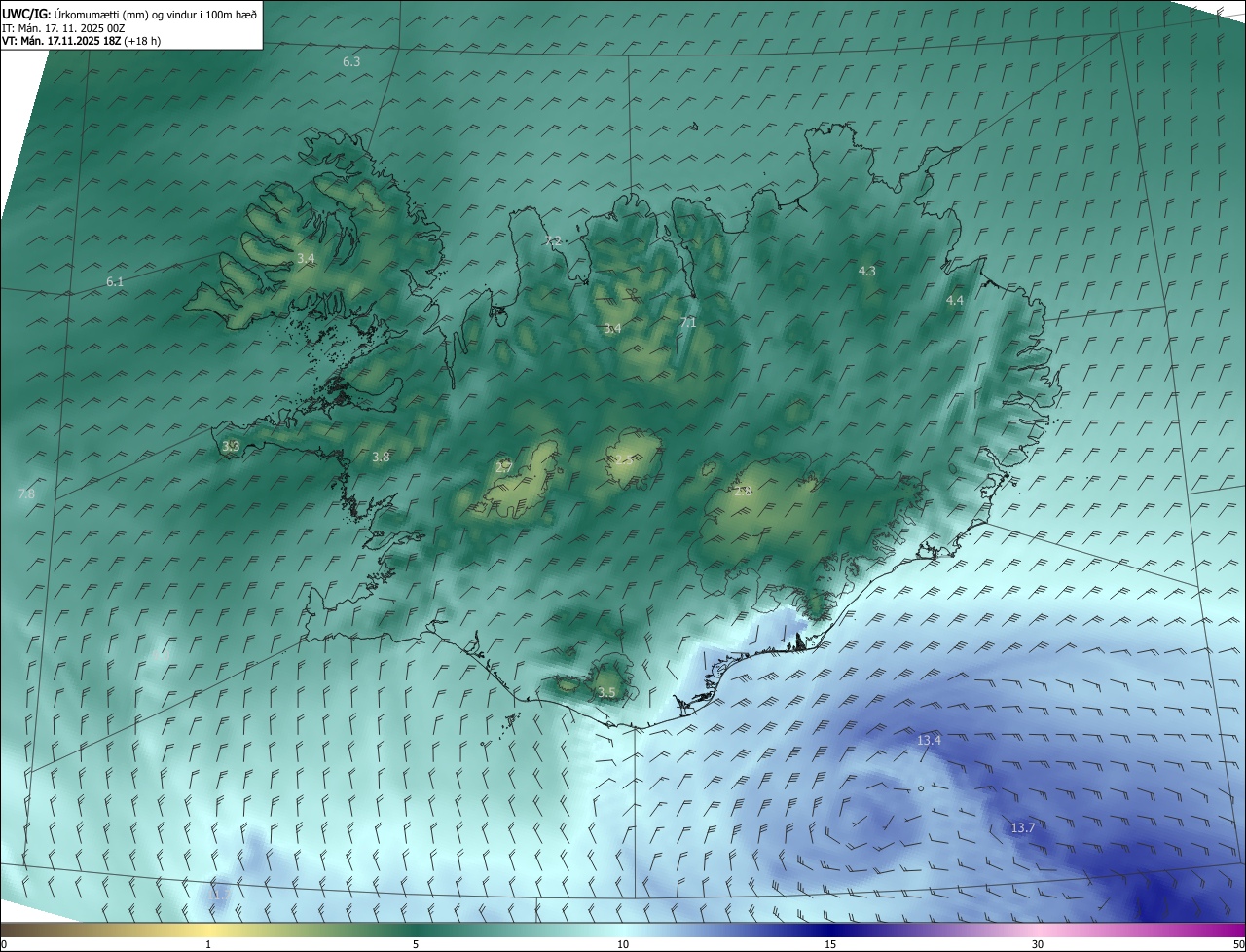Click the colour scale label '5'
1246x952 pixels.
click(416, 944)
